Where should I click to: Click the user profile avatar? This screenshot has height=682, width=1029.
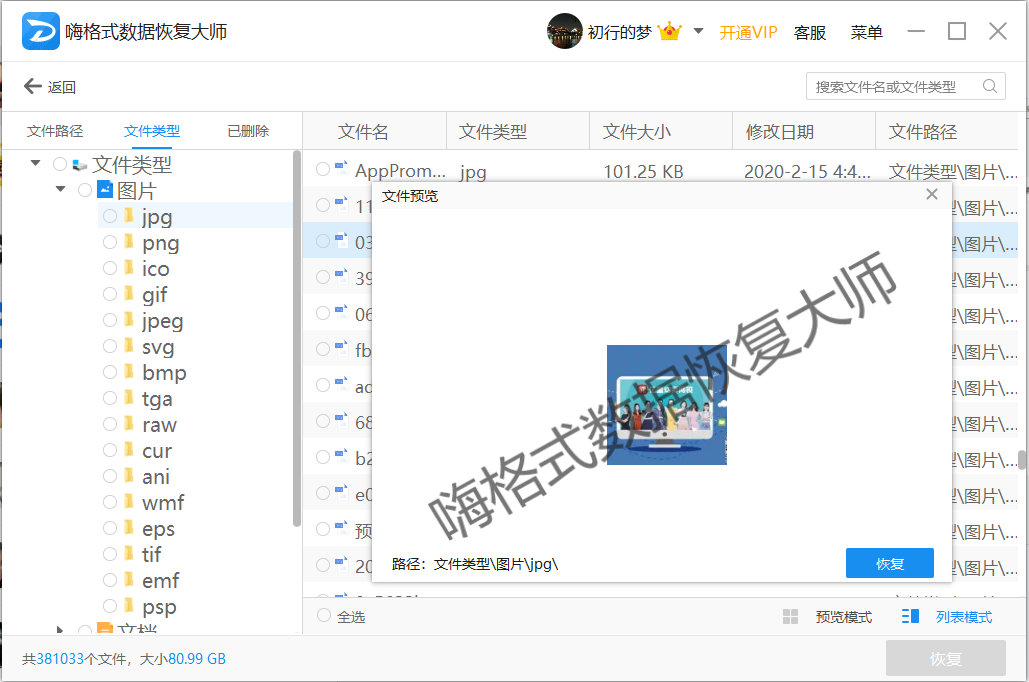point(564,32)
